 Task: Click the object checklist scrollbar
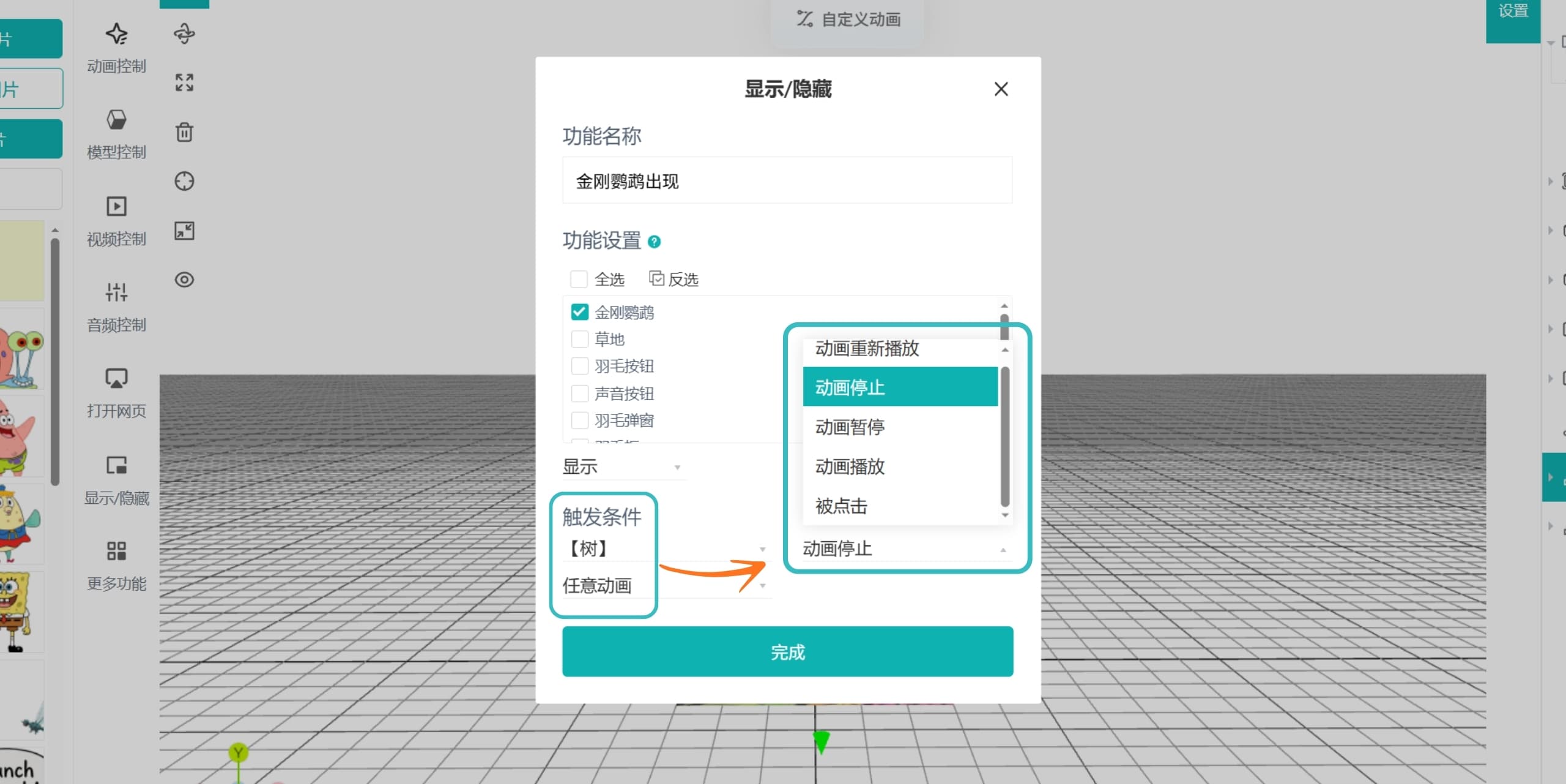click(x=1004, y=327)
